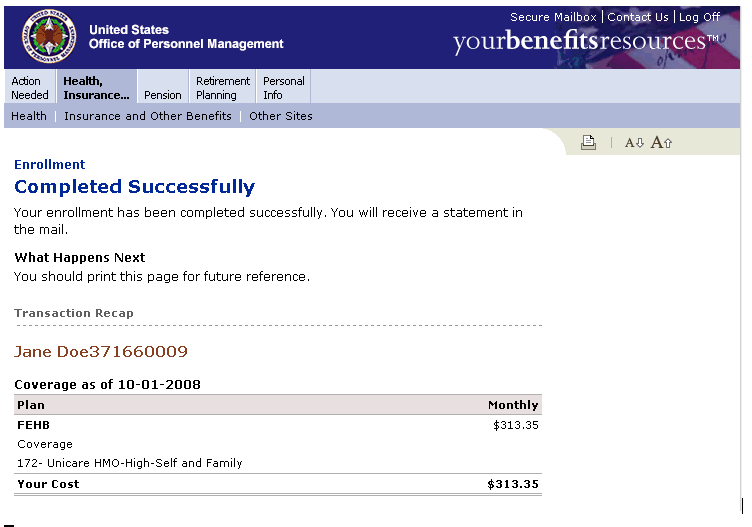Click the Completed Successfully heading
This screenshot has height=527, width=752.
[x=135, y=187]
